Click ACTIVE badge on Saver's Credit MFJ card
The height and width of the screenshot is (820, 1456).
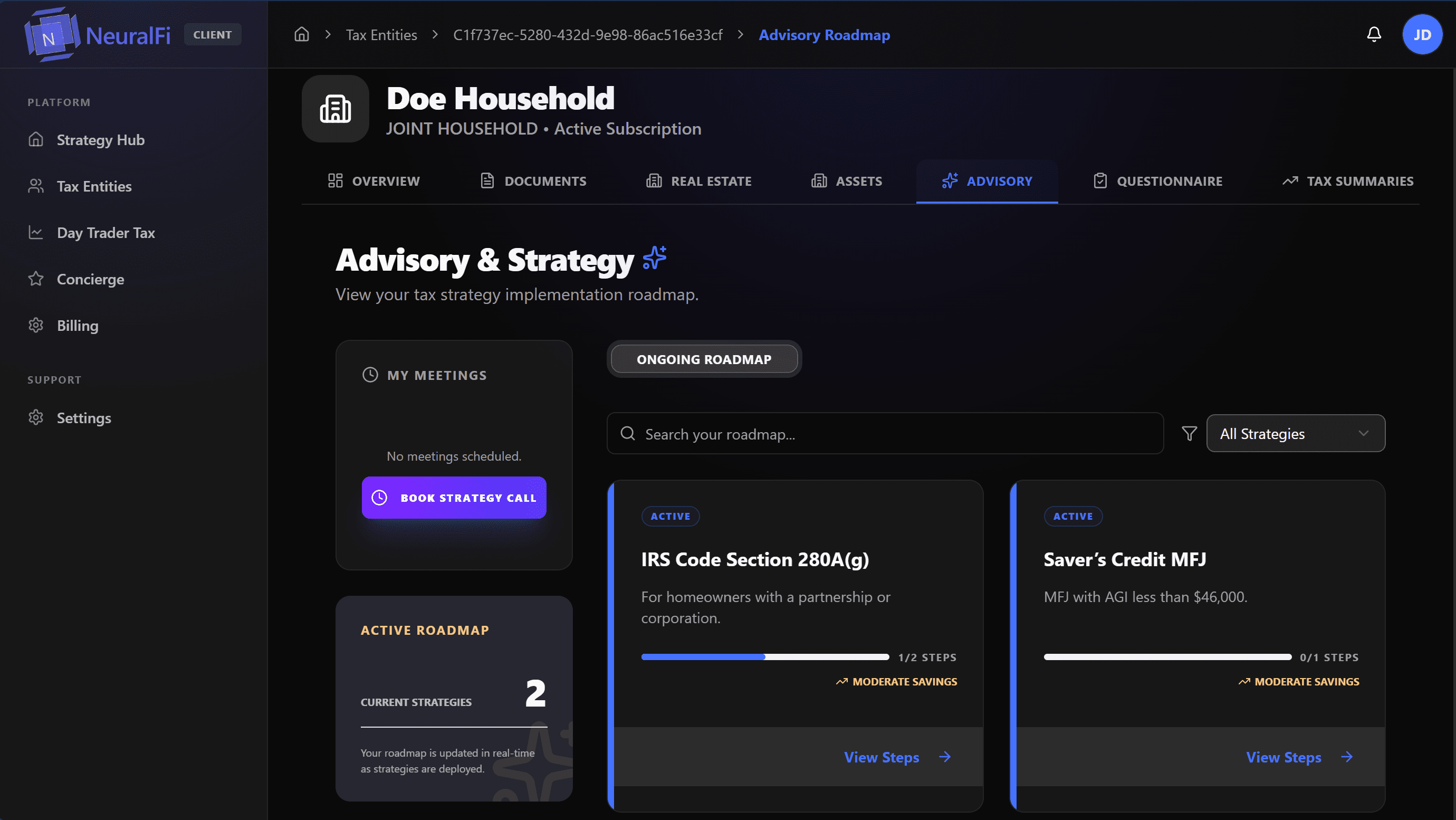(x=1073, y=516)
